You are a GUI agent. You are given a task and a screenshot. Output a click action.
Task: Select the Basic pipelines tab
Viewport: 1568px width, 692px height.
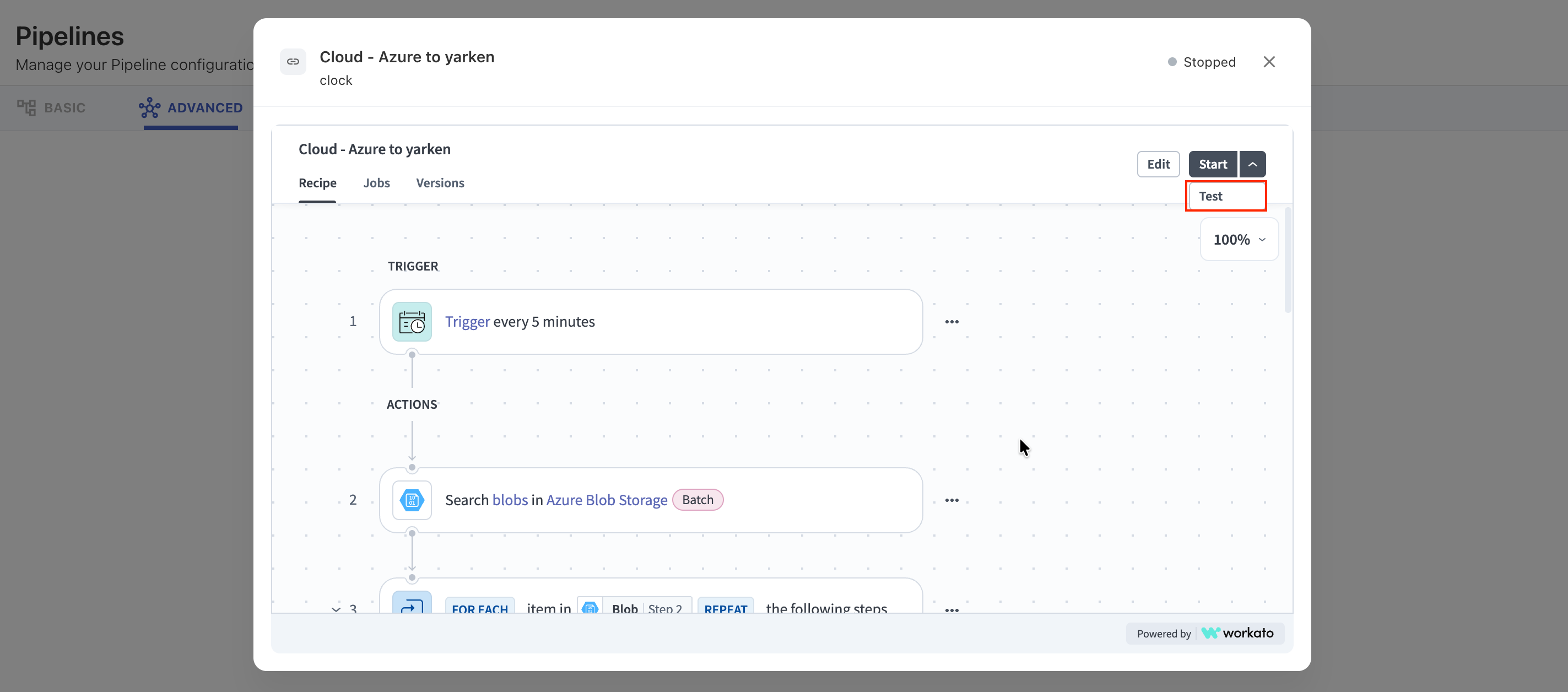(51, 108)
